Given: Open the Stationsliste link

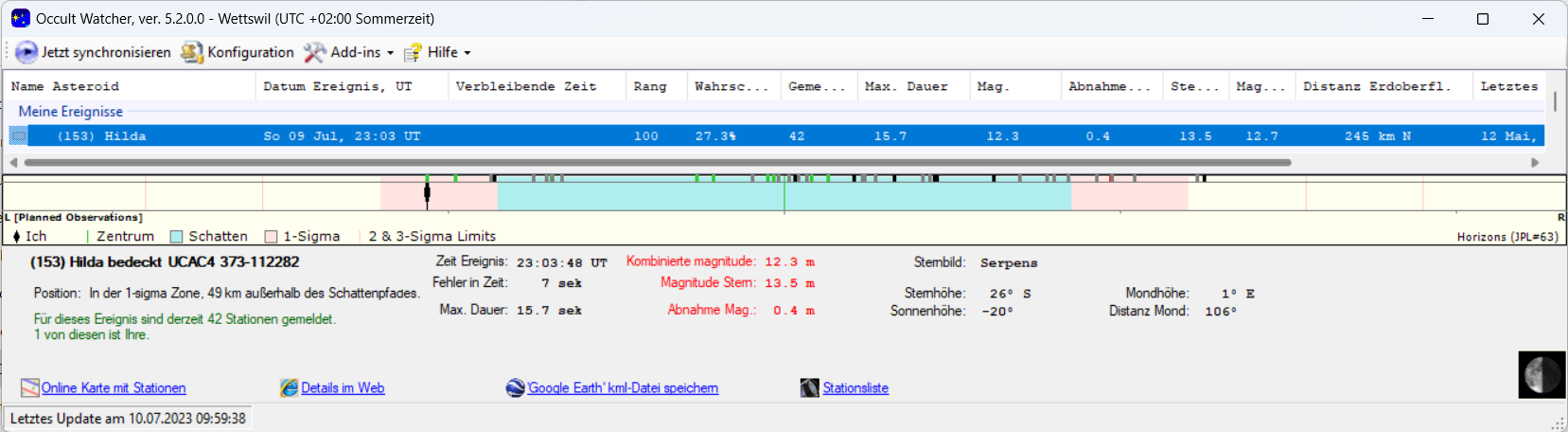Looking at the screenshot, I should click(x=855, y=388).
